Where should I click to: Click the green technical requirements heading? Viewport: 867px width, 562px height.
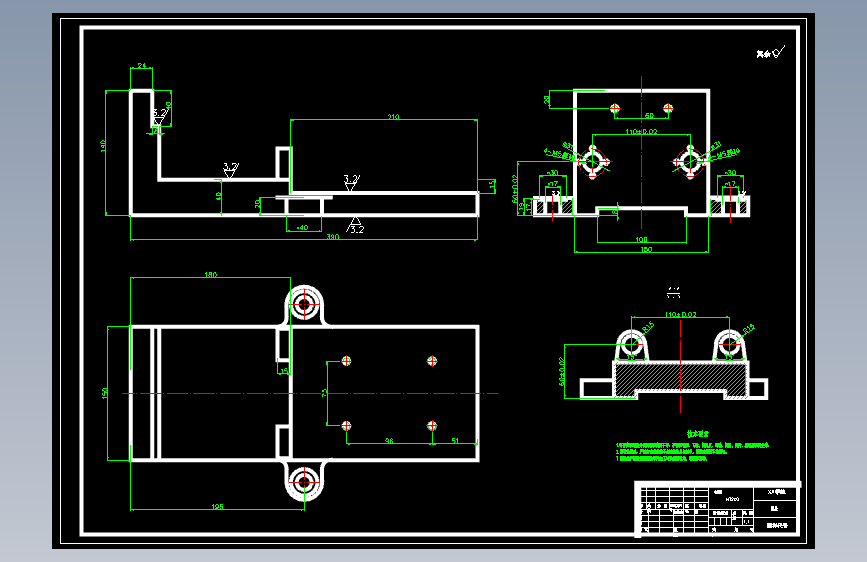click(698, 434)
